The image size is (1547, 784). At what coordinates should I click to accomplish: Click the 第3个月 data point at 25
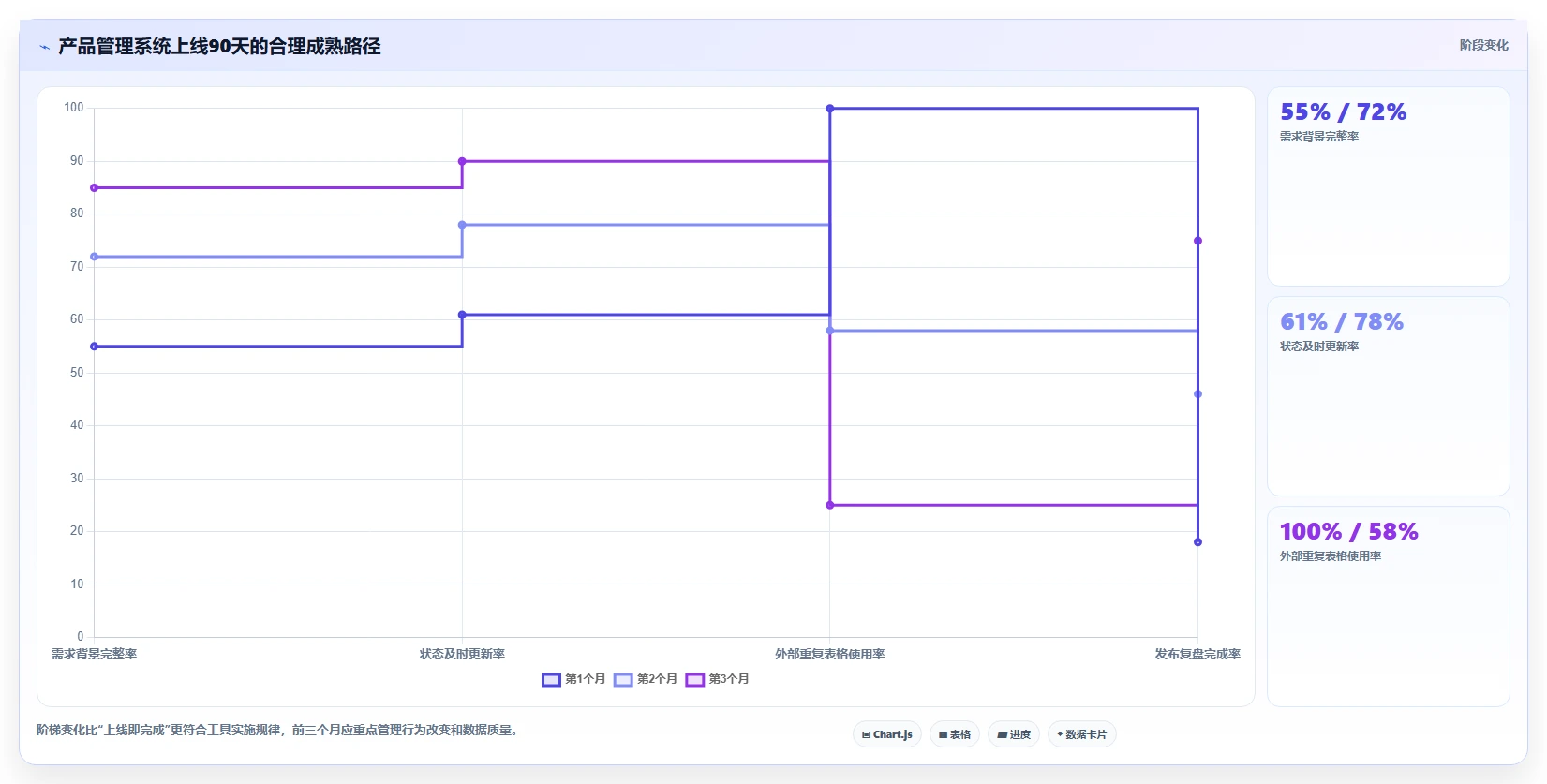pyautogui.click(x=830, y=505)
